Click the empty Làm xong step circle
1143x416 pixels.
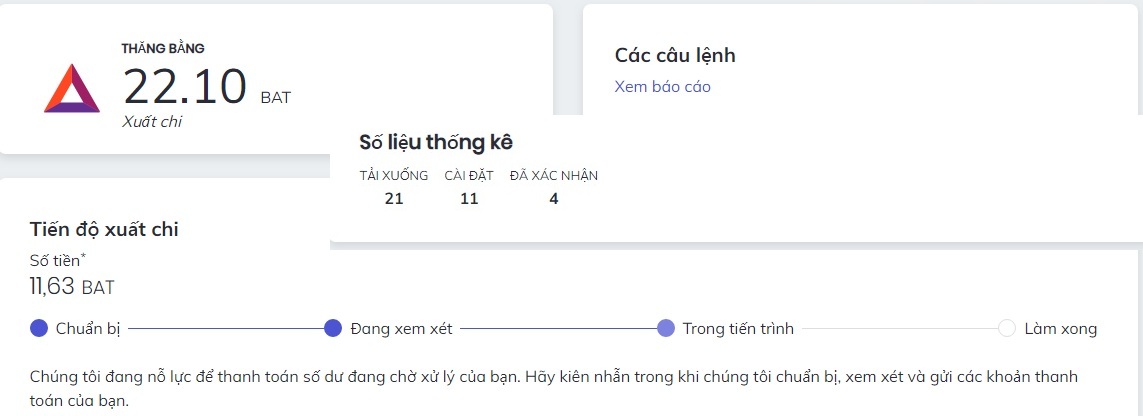point(1007,328)
